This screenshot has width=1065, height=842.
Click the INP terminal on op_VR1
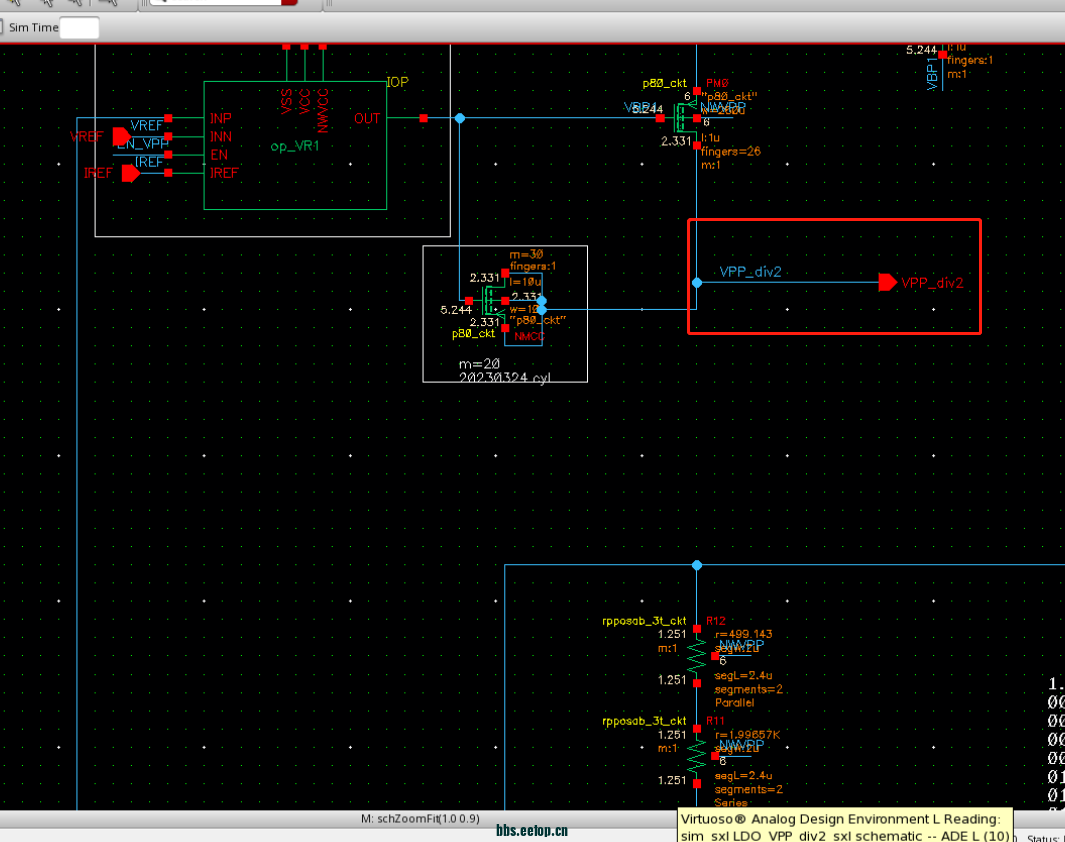(x=221, y=119)
